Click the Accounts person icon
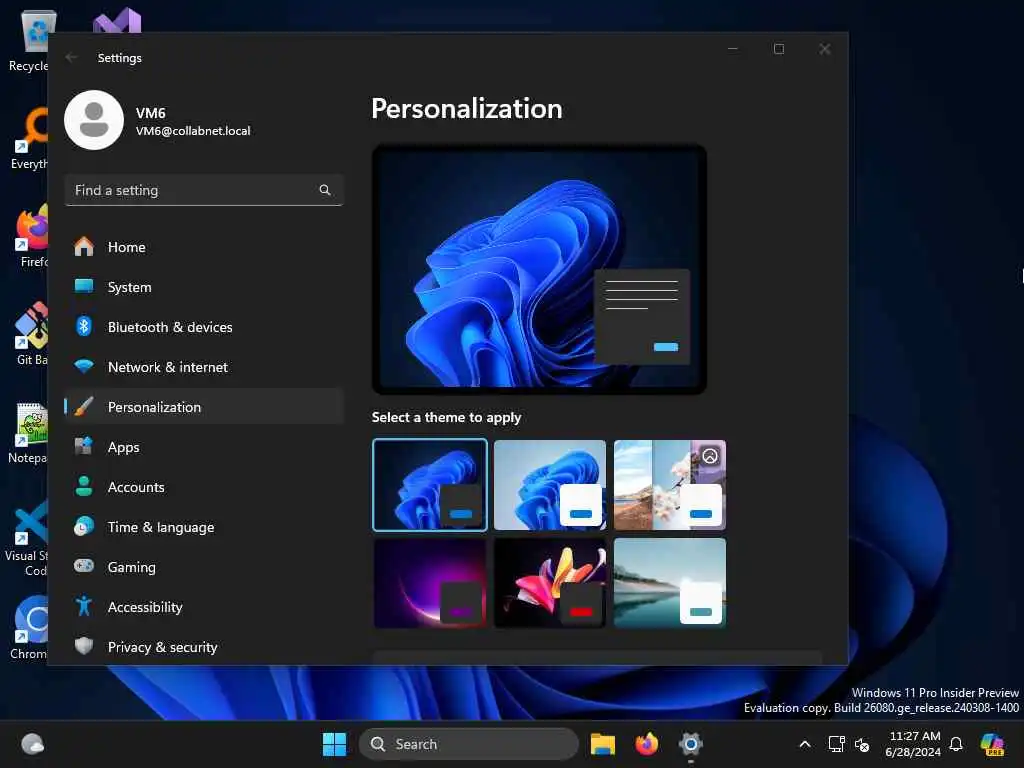 point(84,487)
